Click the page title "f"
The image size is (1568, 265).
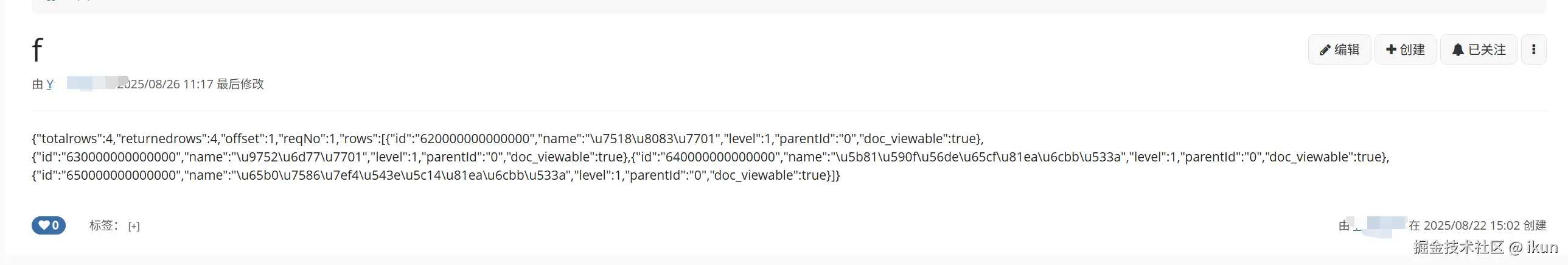tap(37, 50)
